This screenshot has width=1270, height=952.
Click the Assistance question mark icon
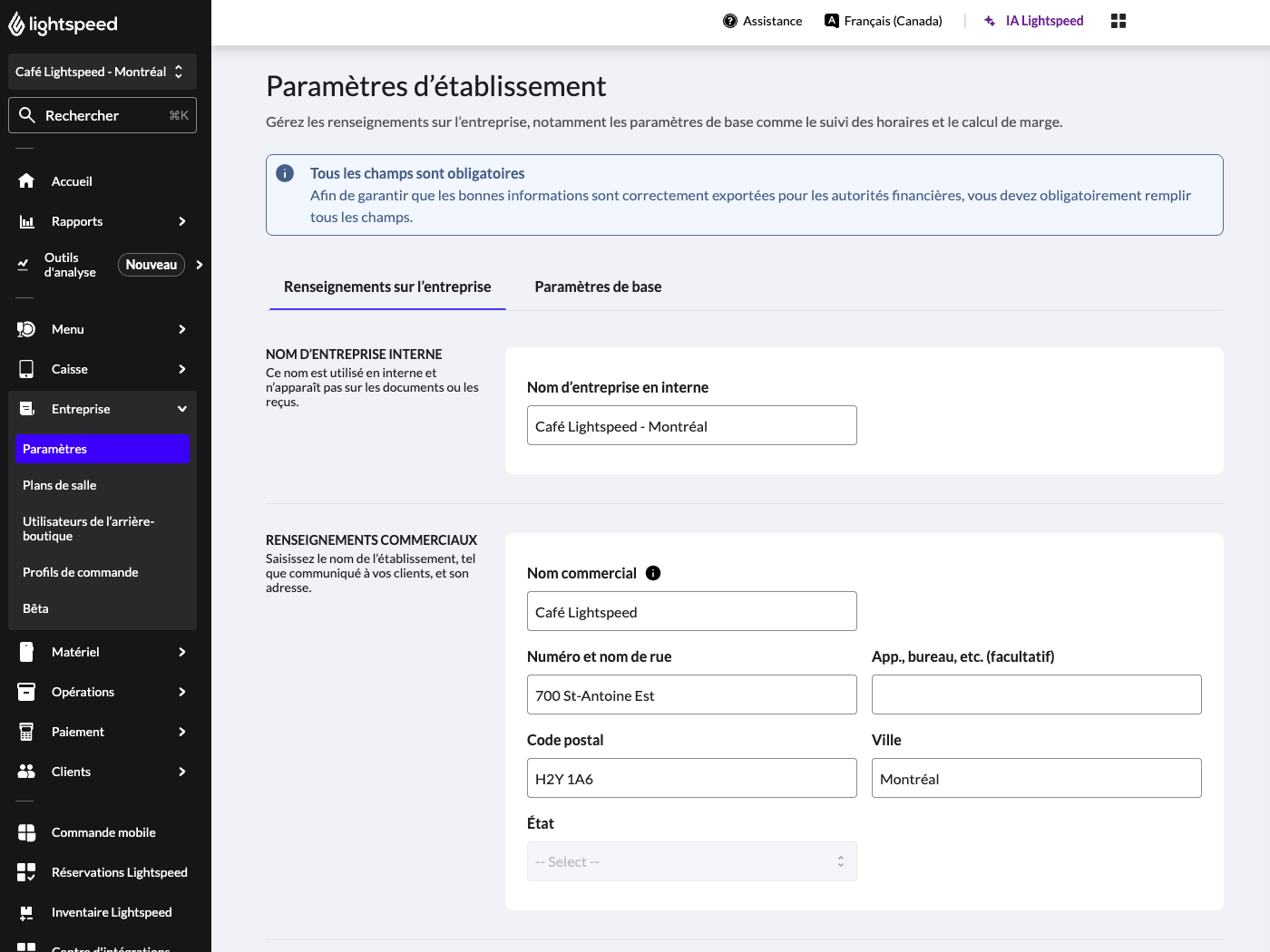click(x=730, y=21)
